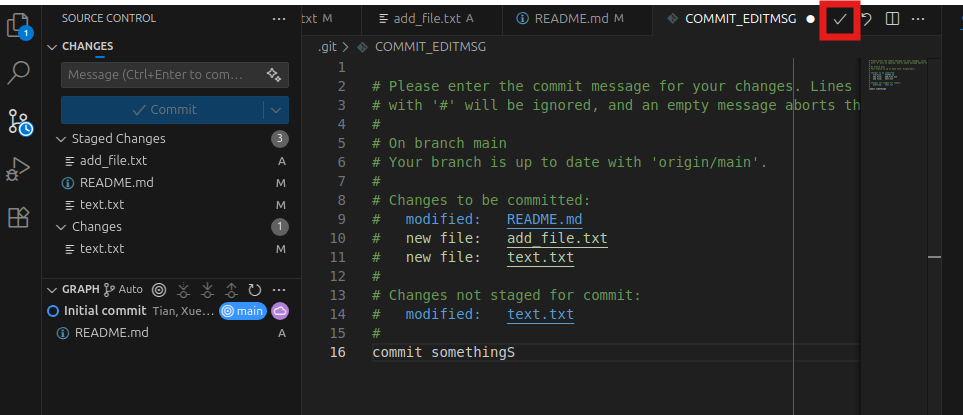Click the Staged Changes count badge 3
The image size is (963, 415).
(x=280, y=139)
